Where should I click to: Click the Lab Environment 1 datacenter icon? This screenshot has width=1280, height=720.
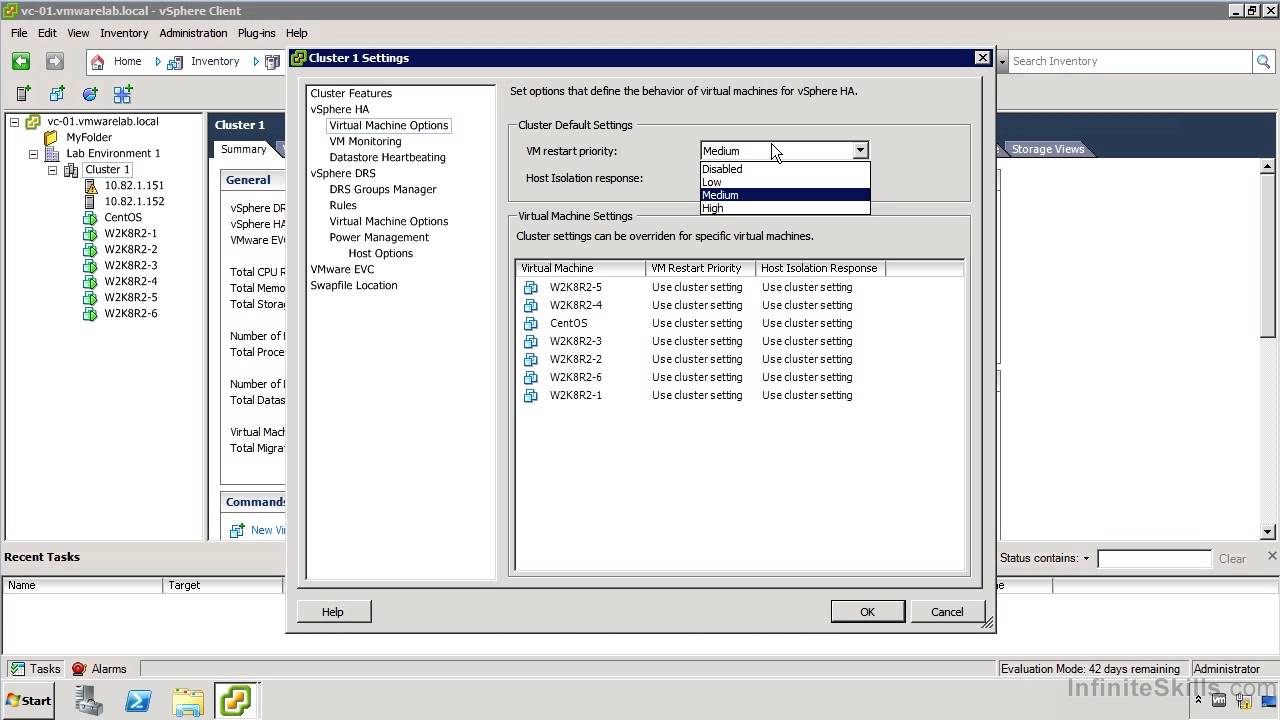pyautogui.click(x=52, y=154)
